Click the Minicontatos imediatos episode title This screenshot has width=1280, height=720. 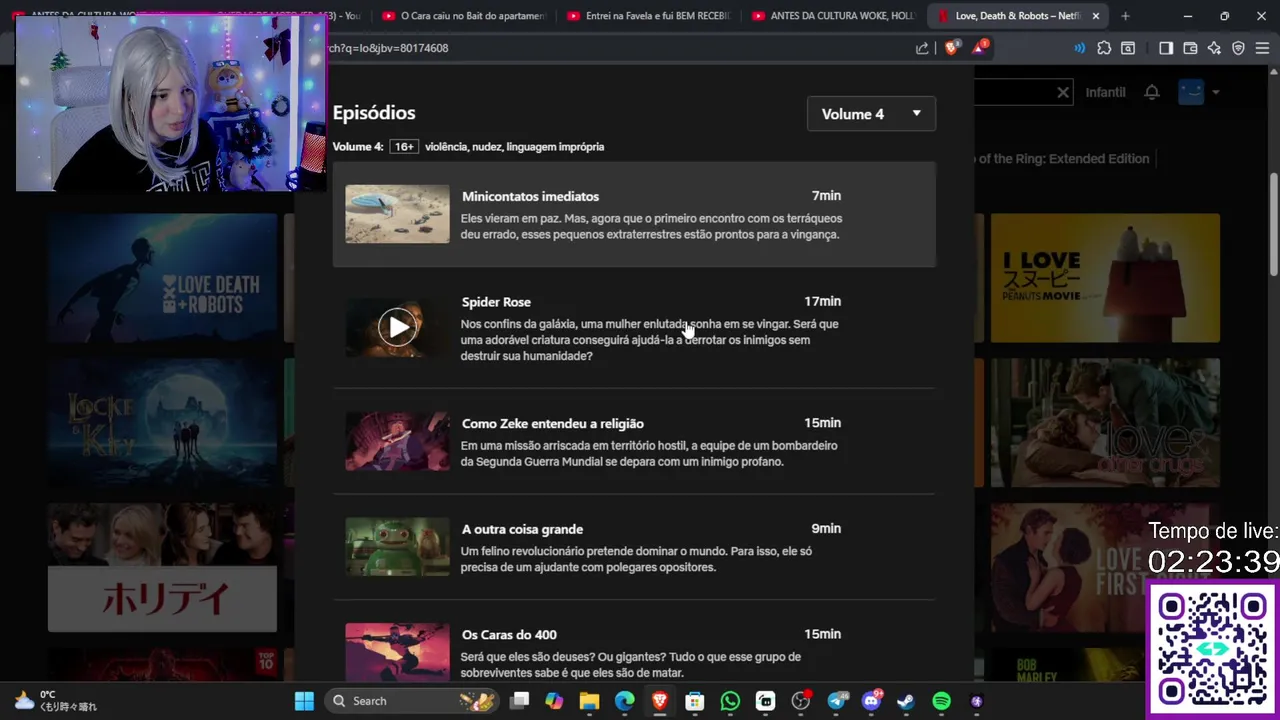530,196
